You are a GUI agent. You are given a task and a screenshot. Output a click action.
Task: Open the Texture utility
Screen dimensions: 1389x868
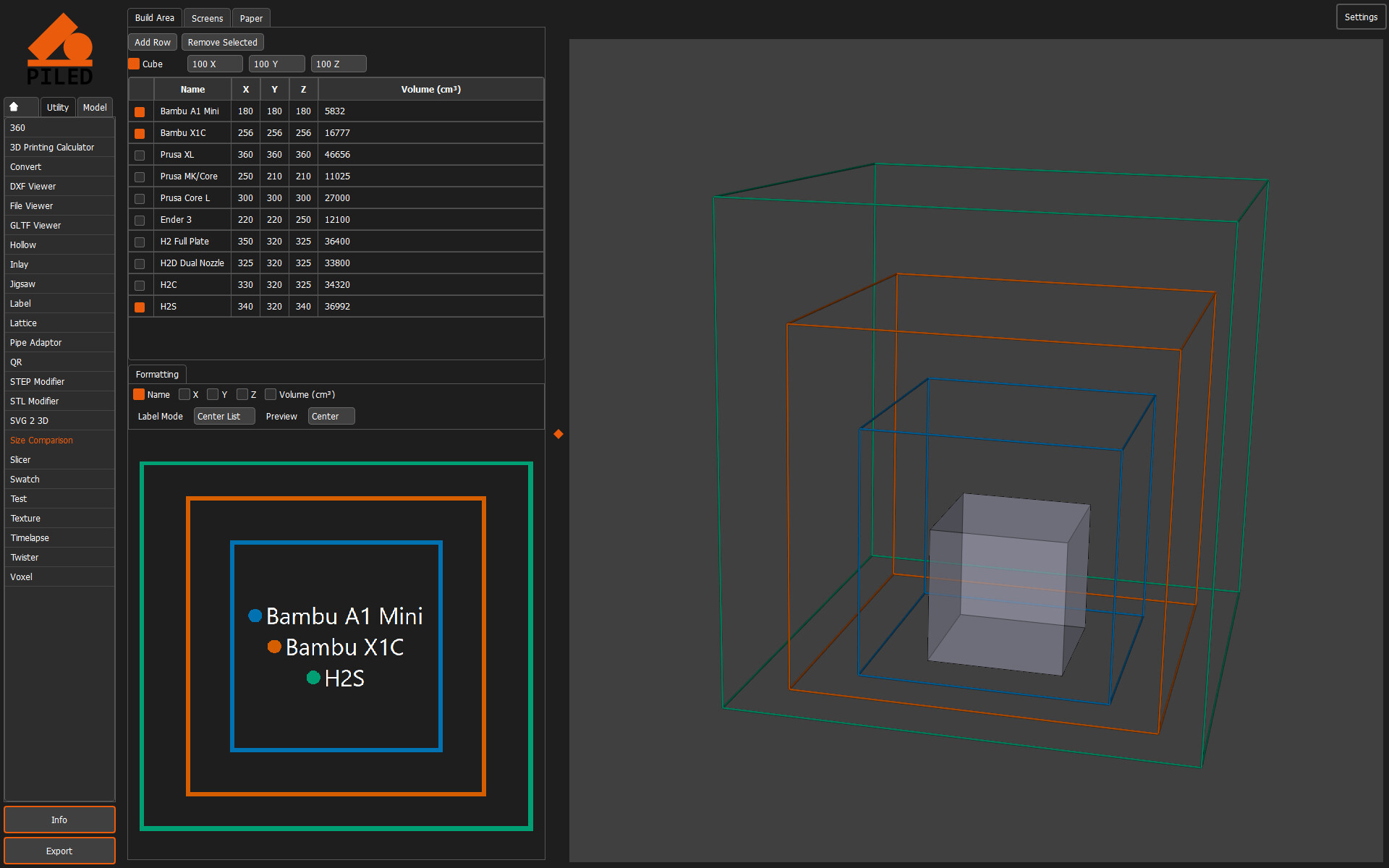(59, 518)
